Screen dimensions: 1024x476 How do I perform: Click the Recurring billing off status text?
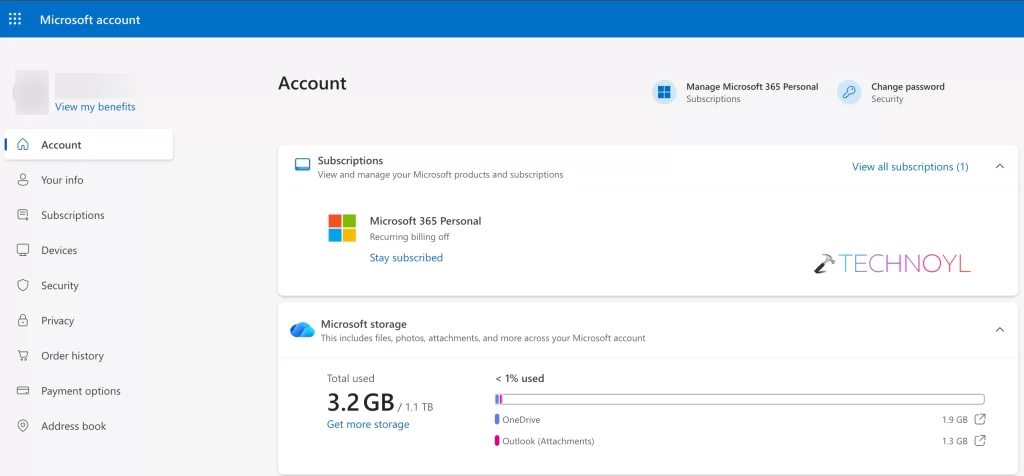tap(409, 236)
